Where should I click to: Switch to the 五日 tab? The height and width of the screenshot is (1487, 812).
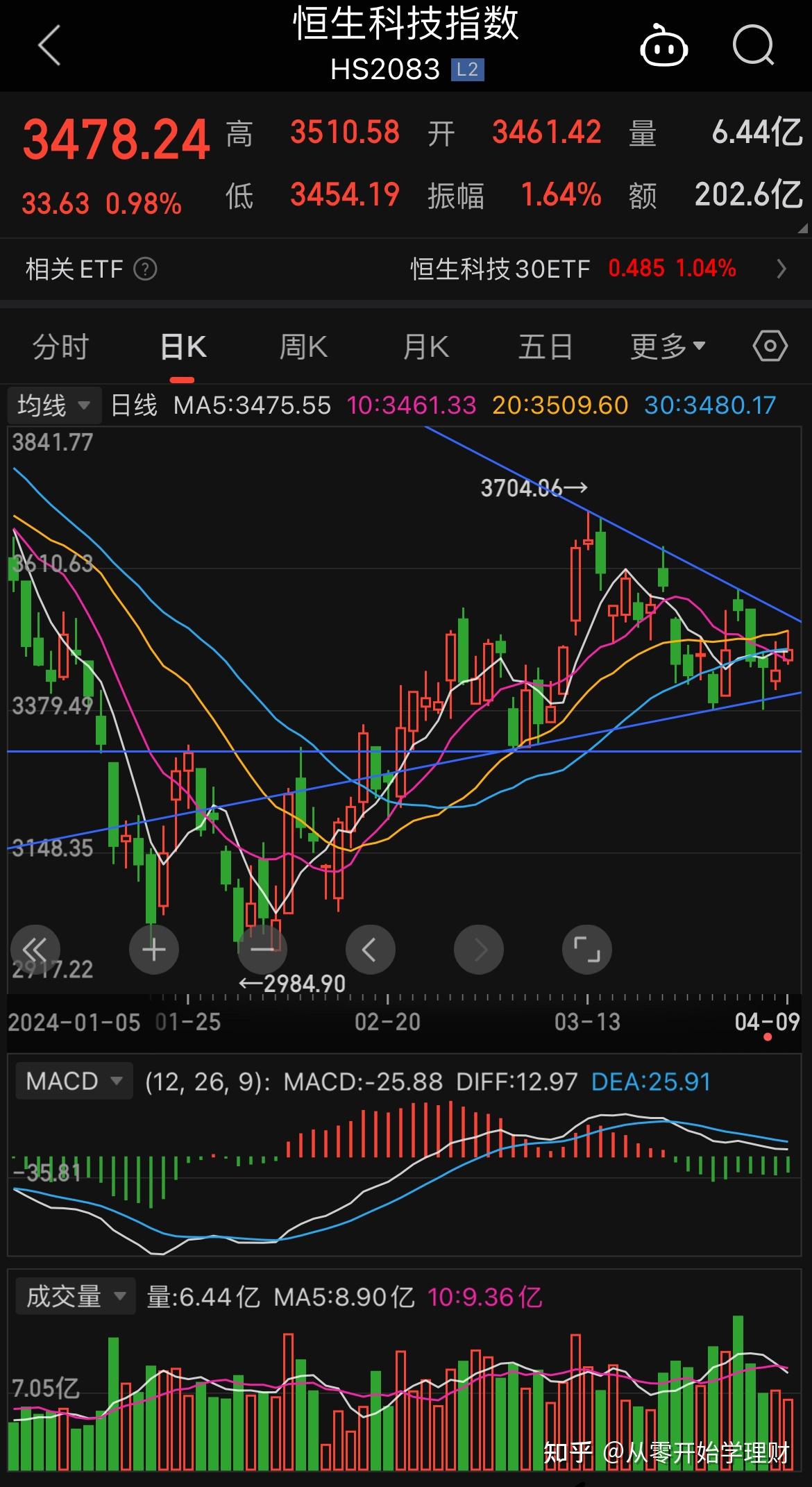pos(545,346)
